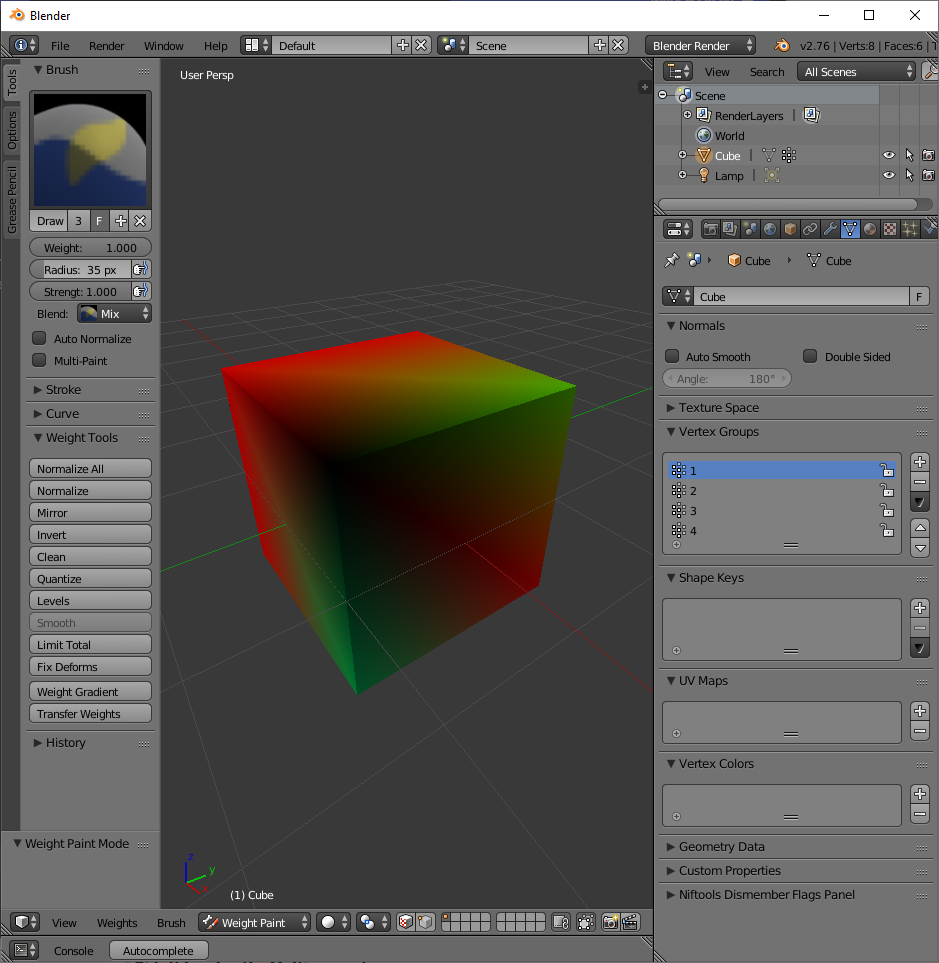Click the Transfer Weights button

tap(90, 714)
